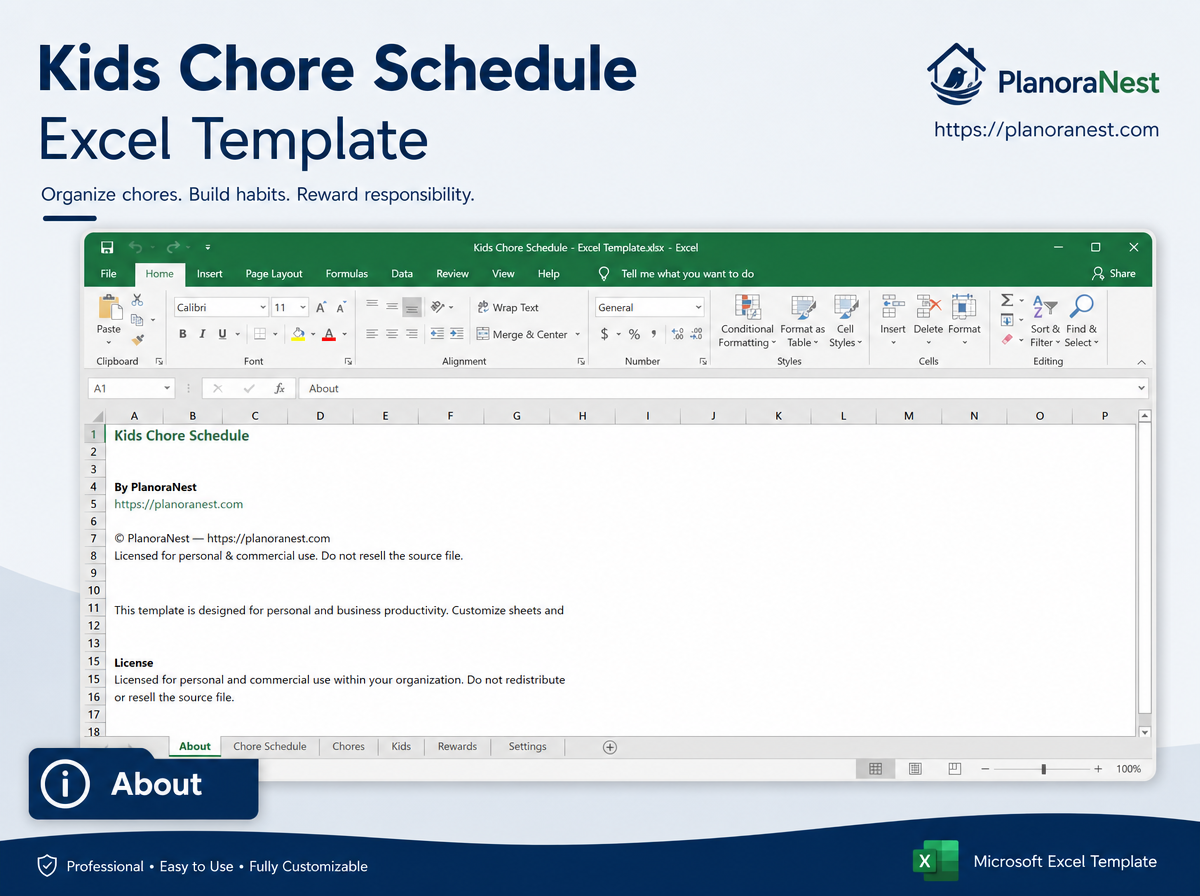Click the Paste clipboard icon
1200x896 pixels.
(109, 309)
